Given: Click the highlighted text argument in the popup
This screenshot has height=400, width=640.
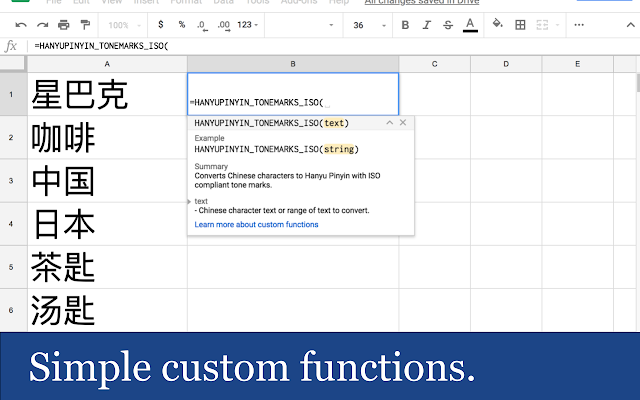Looking at the screenshot, I should point(334,123).
